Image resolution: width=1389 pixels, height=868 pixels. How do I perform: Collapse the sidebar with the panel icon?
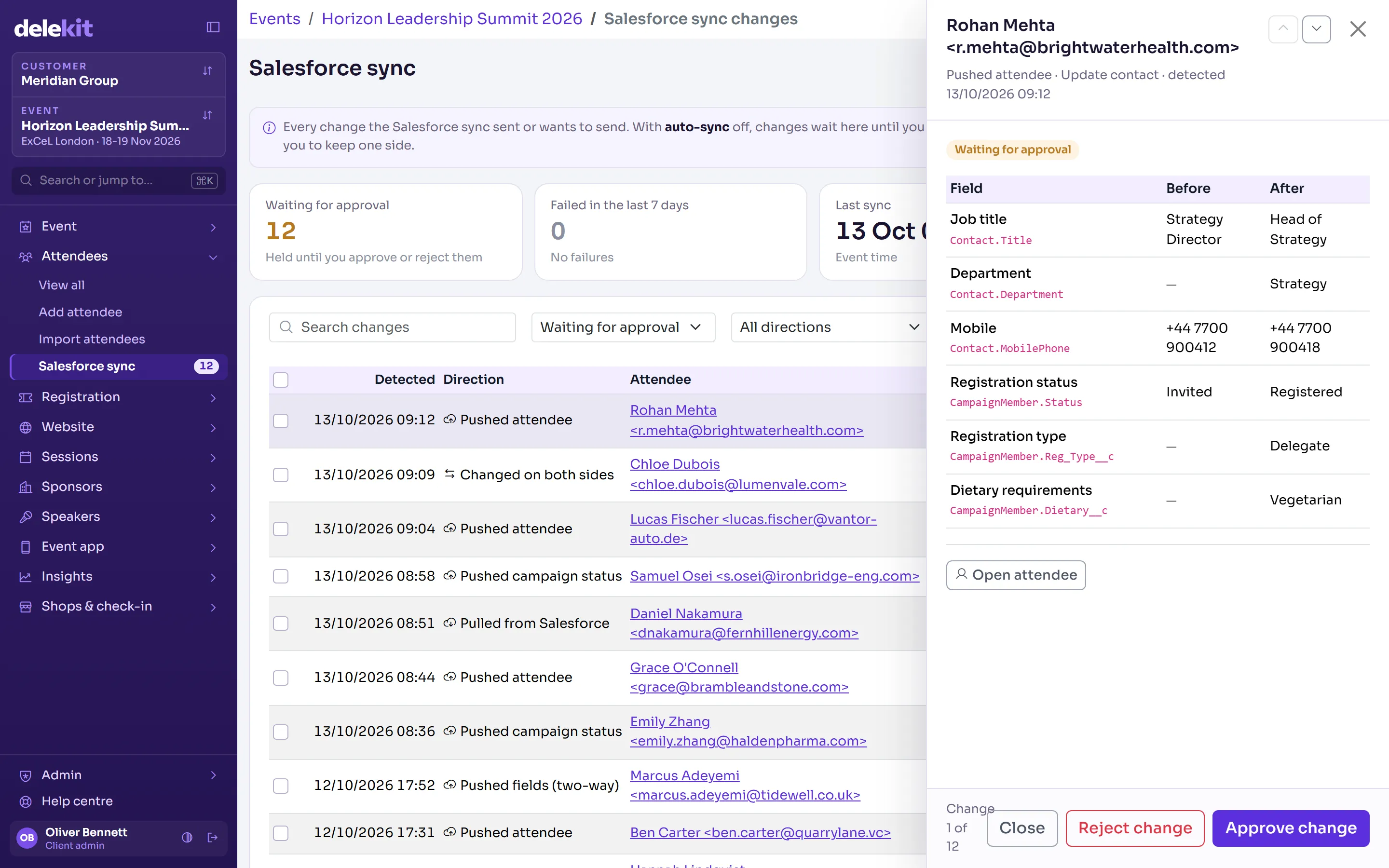[213, 27]
